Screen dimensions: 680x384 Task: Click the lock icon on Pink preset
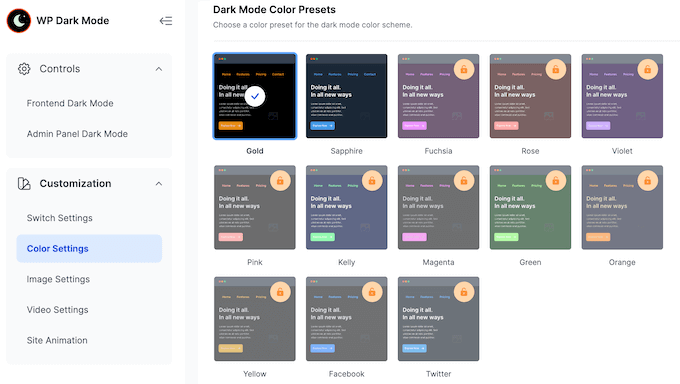tap(280, 181)
